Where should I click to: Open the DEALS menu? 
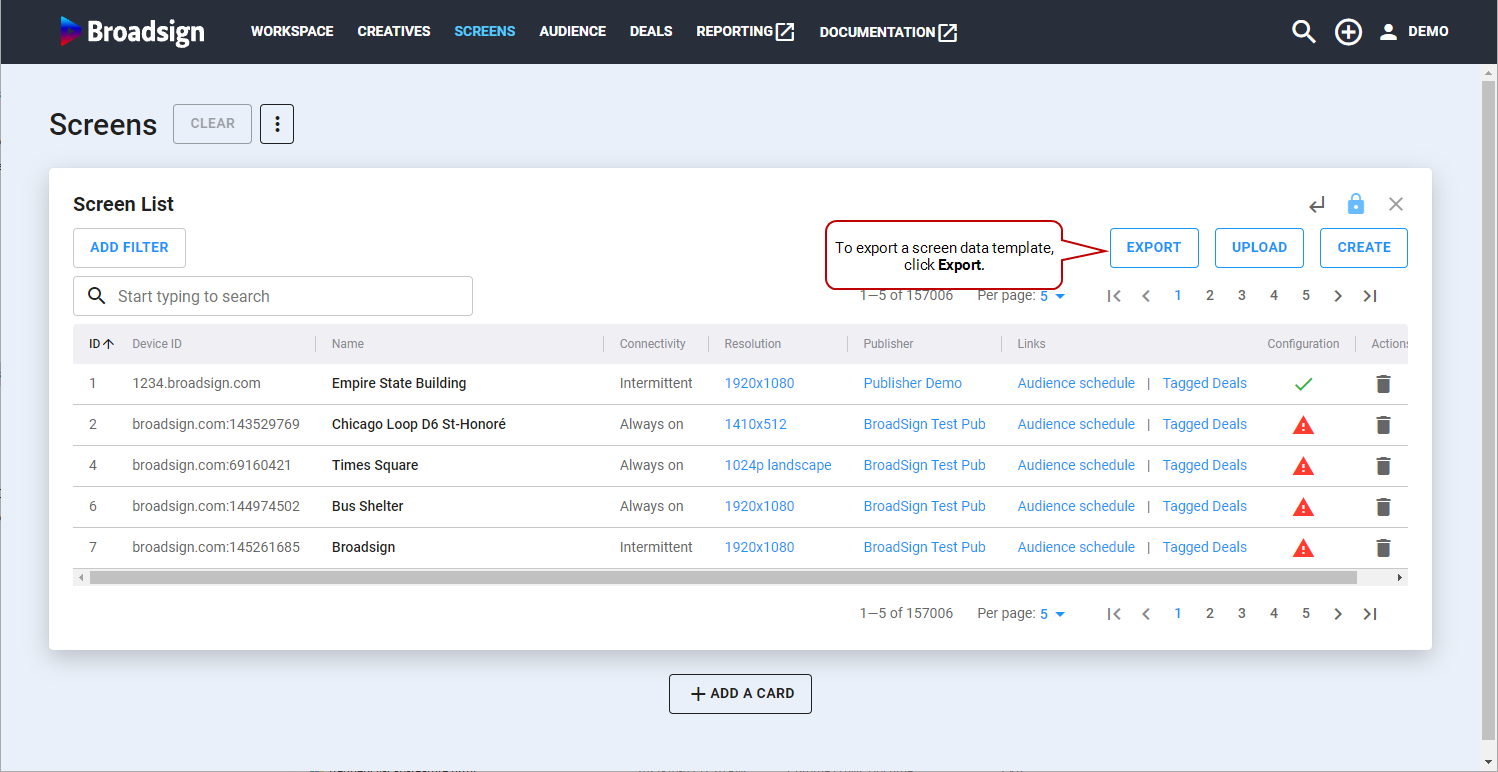coord(651,32)
